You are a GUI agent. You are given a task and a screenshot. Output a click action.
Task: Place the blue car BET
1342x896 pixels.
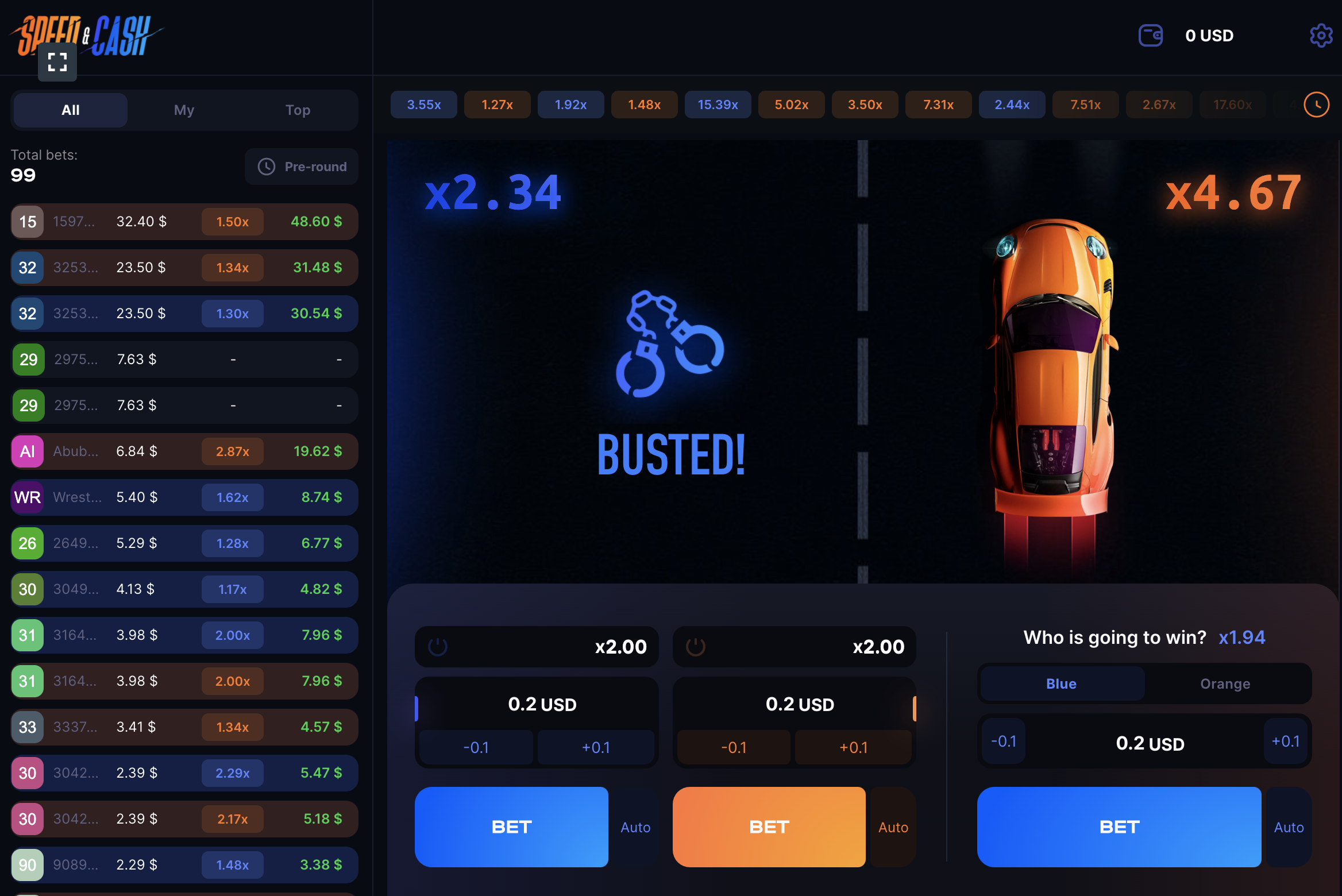[x=511, y=827]
